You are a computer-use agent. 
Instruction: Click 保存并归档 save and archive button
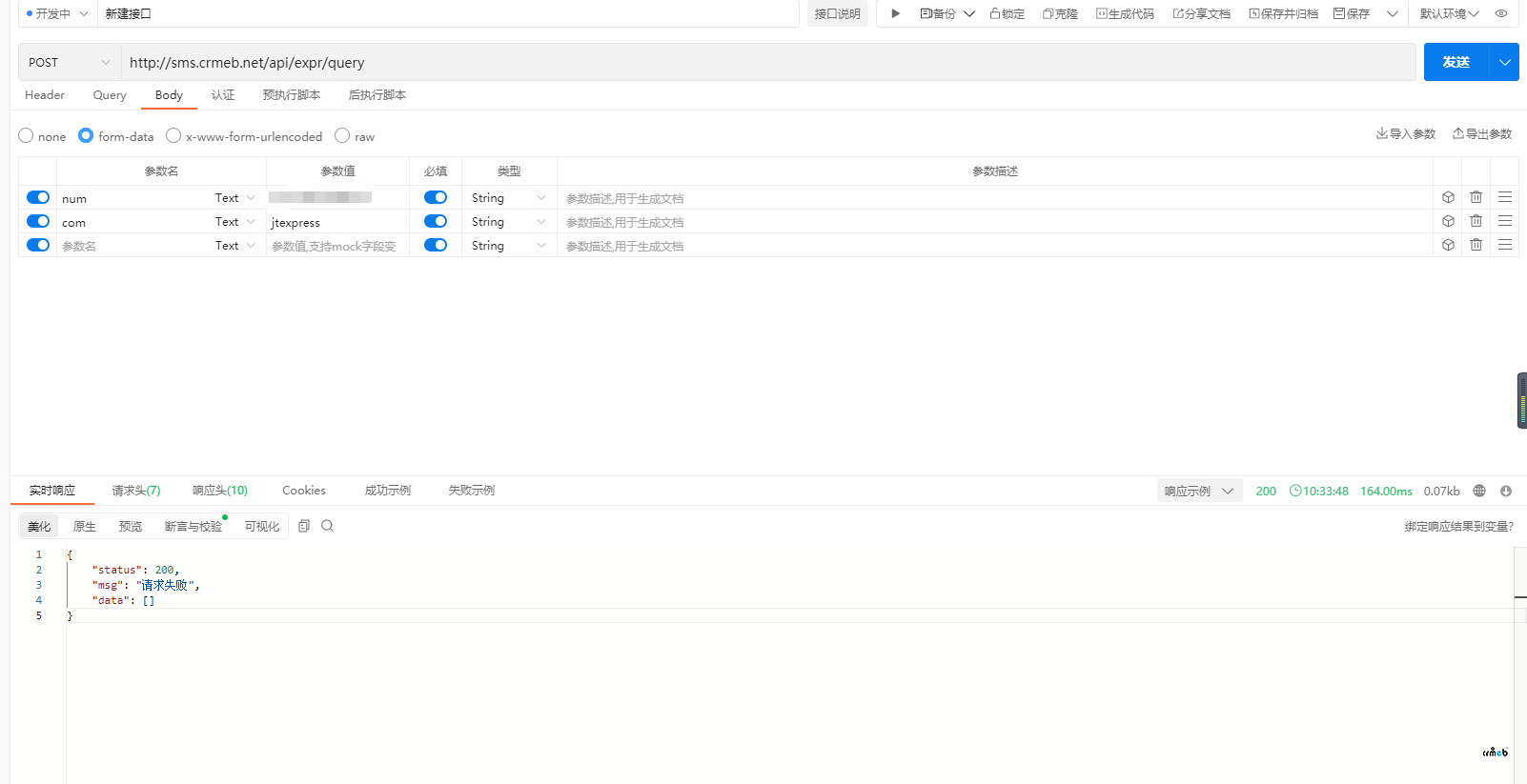tap(1283, 13)
